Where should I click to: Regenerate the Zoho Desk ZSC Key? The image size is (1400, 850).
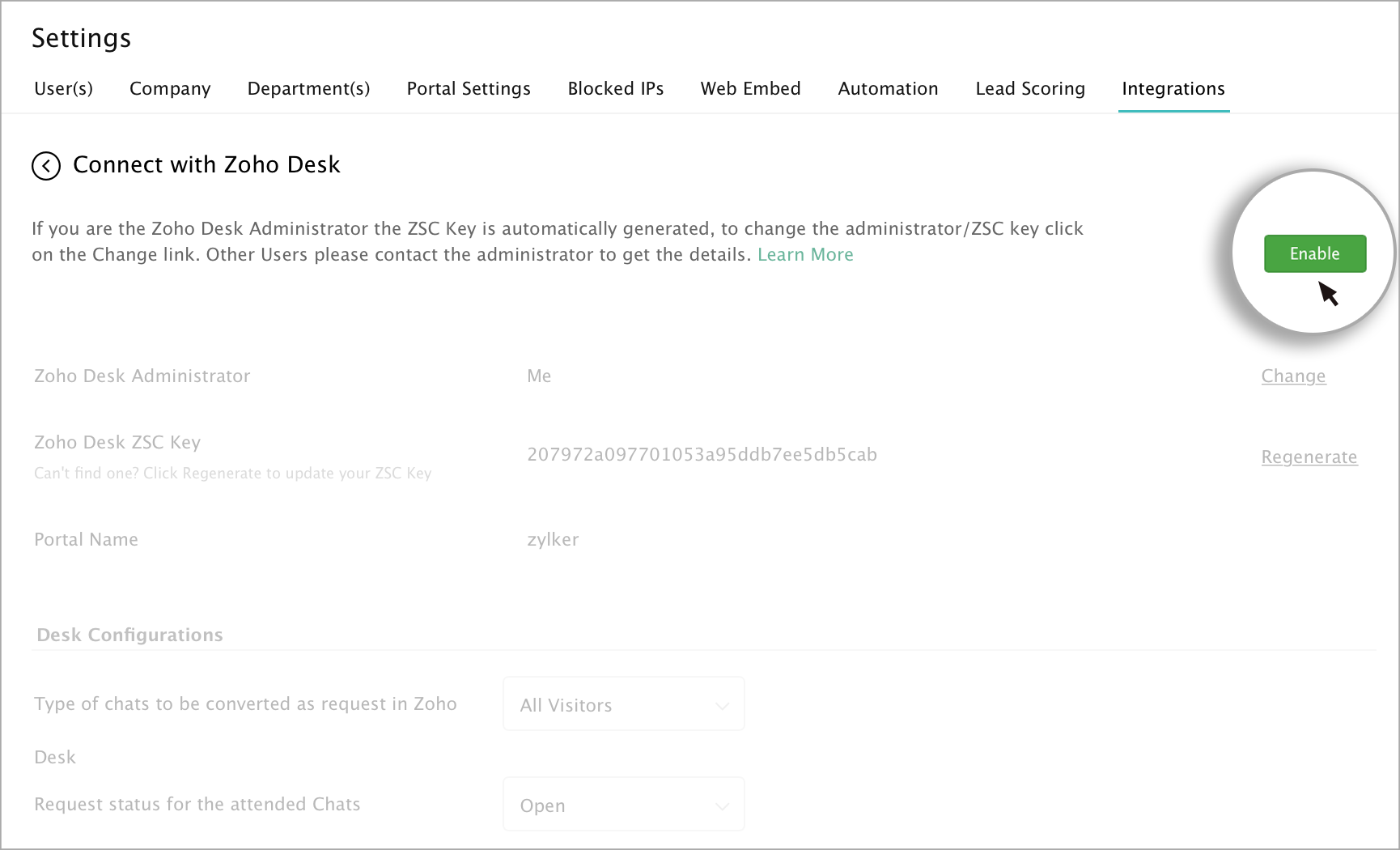(x=1309, y=457)
